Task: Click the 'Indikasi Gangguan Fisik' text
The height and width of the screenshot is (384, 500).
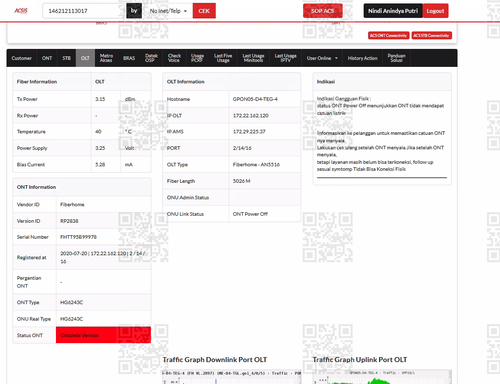Action: [343, 99]
